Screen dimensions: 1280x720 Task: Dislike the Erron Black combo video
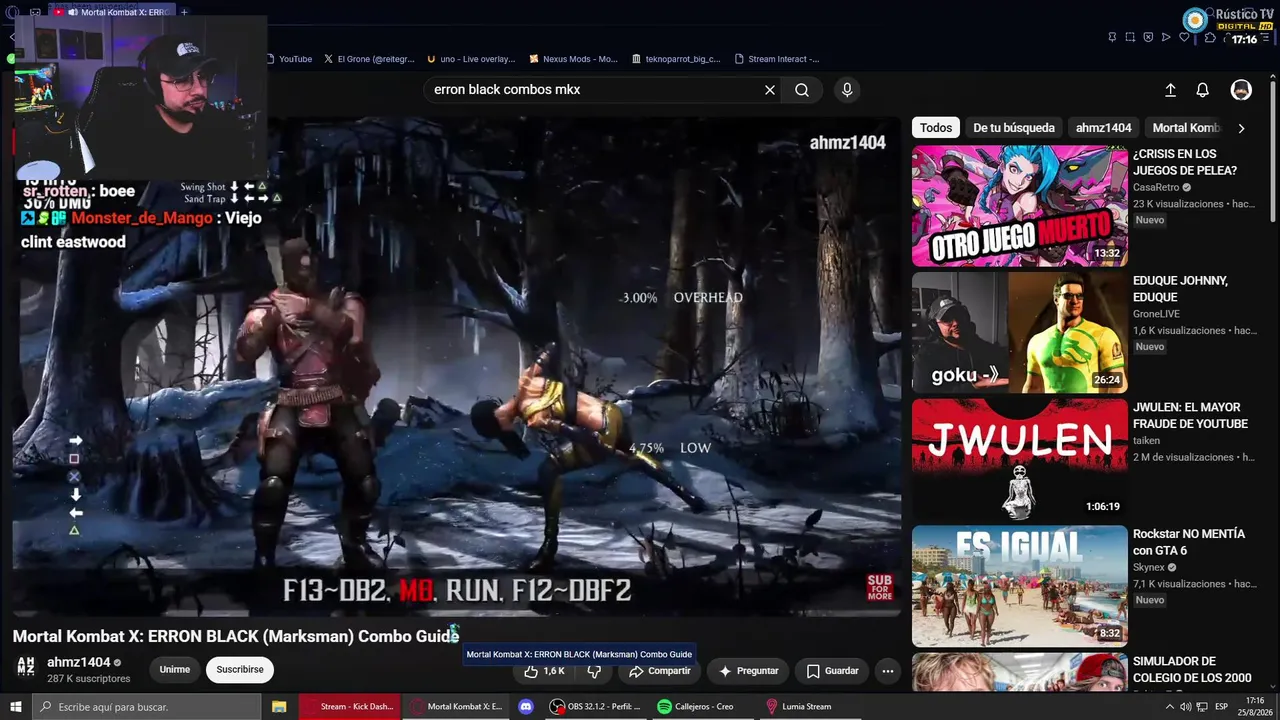[x=594, y=671]
